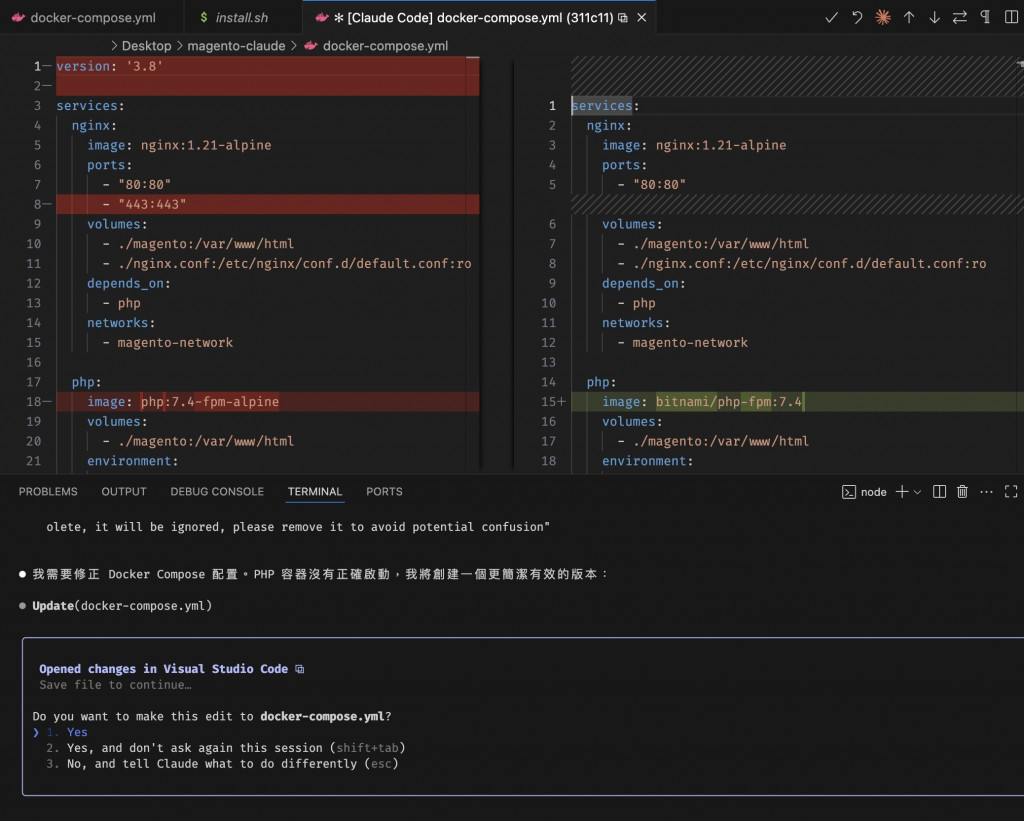Viewport: 1024px width, 821px height.
Task: Click php: service key in right pane
Action: (x=601, y=382)
